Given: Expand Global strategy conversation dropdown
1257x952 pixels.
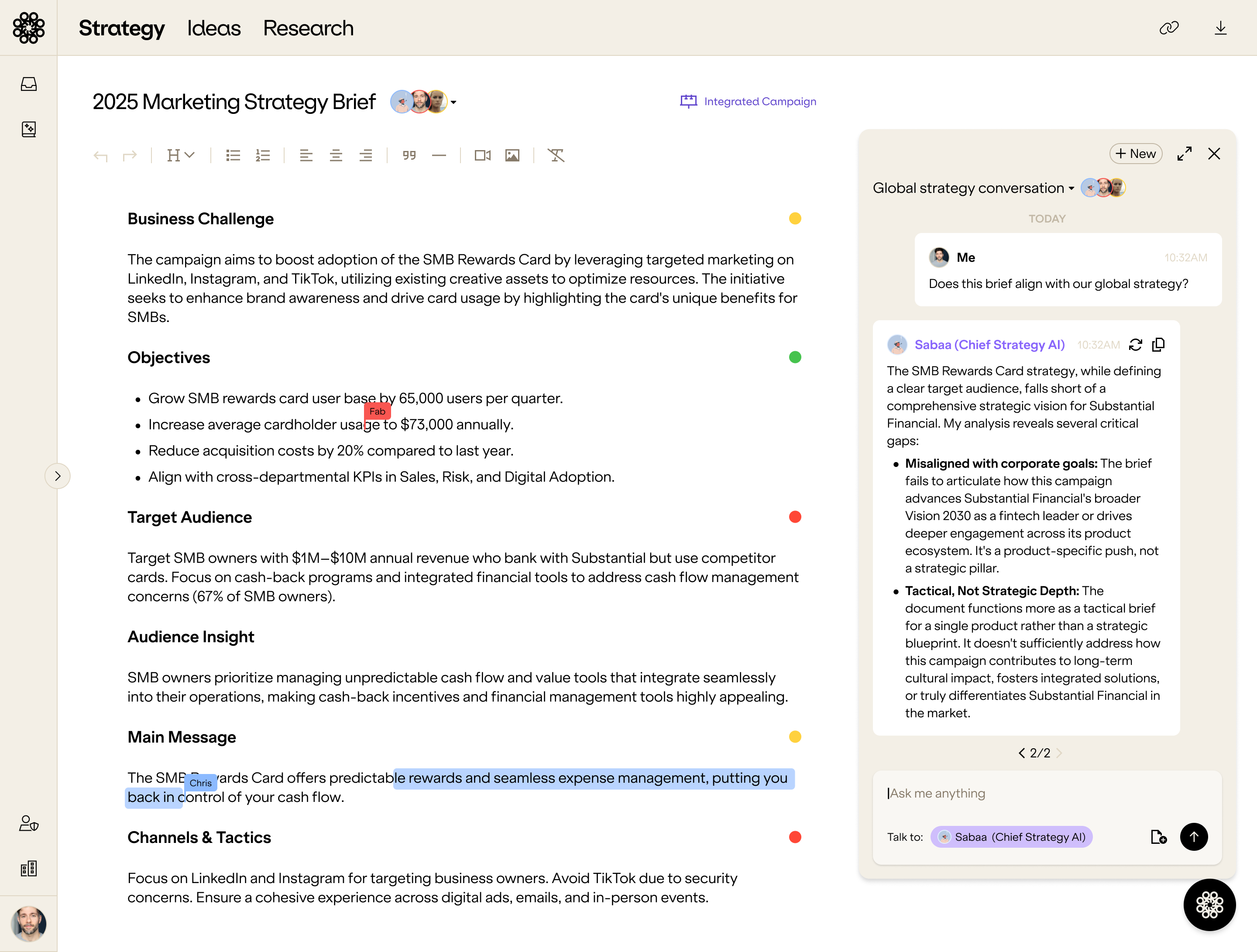Looking at the screenshot, I should [1071, 188].
